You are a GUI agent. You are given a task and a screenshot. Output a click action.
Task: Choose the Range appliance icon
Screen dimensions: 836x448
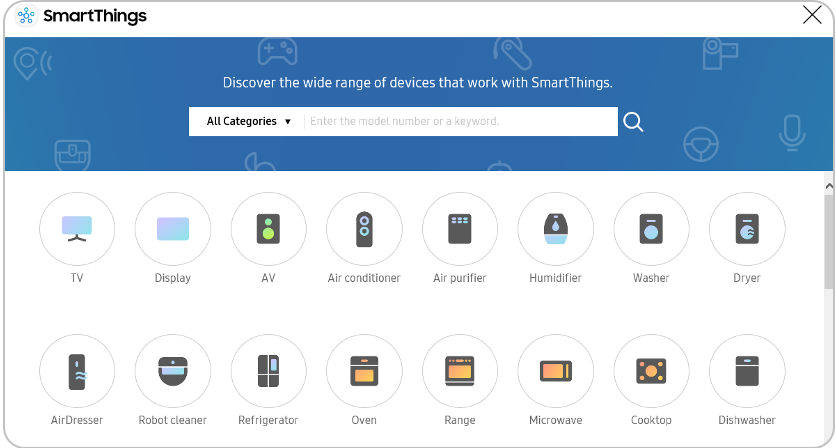[x=460, y=372]
